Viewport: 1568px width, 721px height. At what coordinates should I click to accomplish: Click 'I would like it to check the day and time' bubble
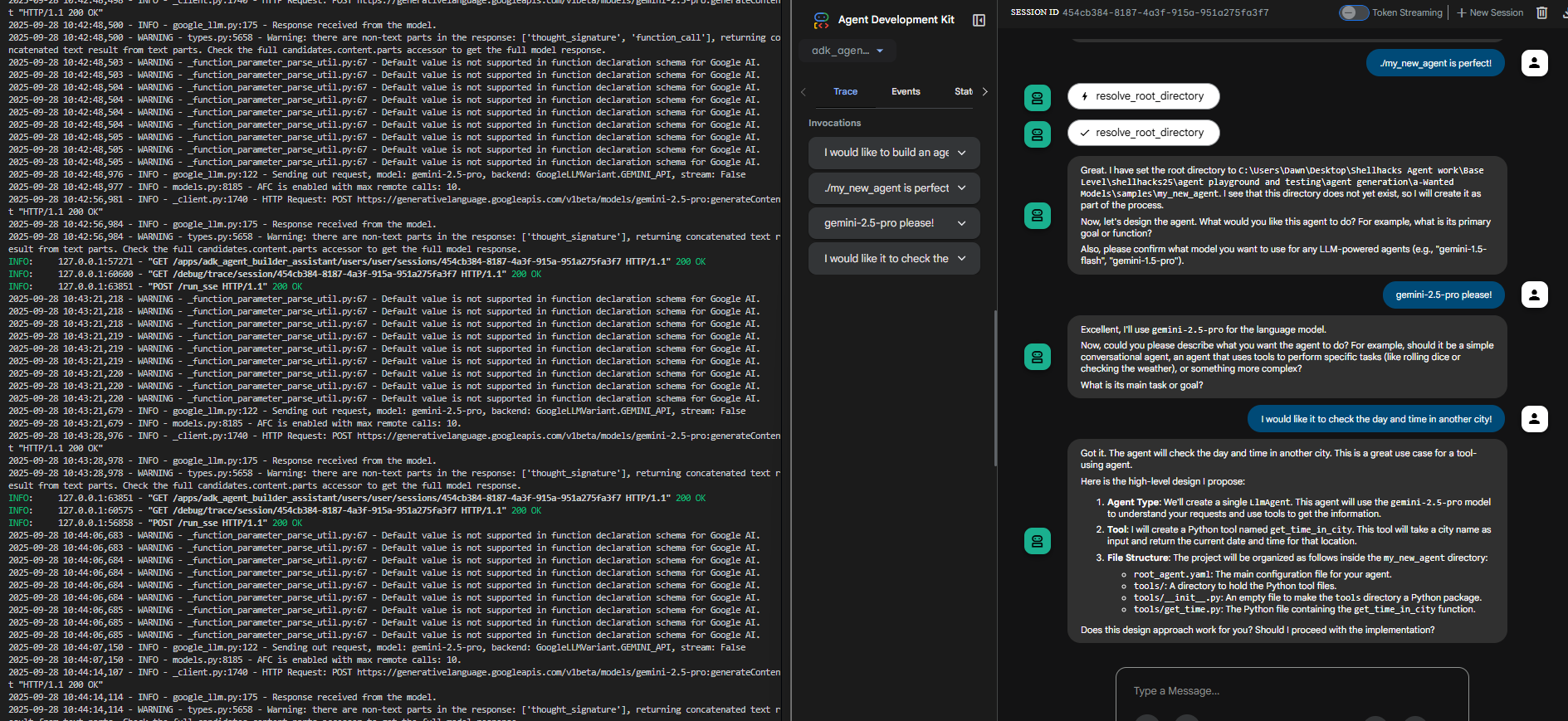(1376, 419)
